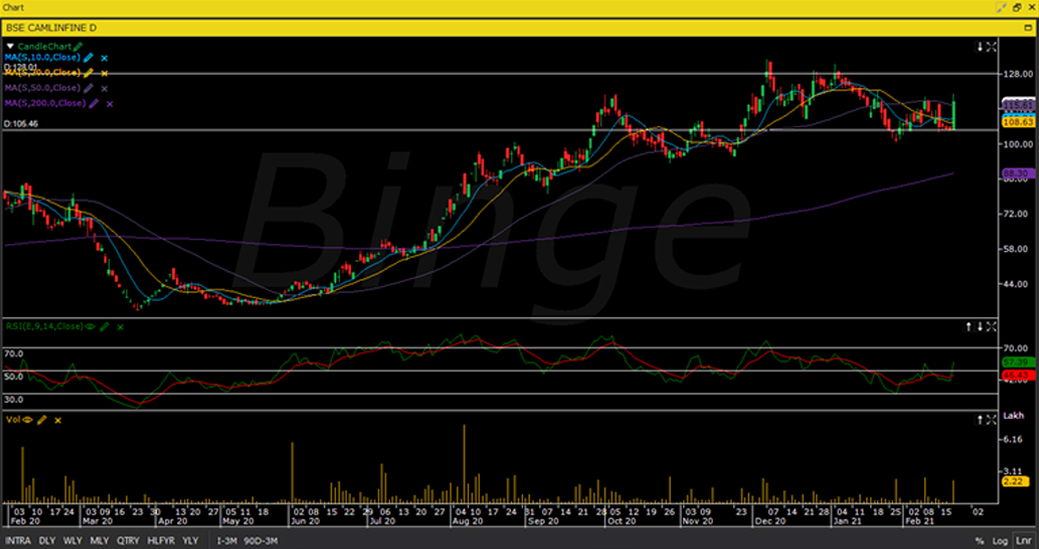Click the BSE CAMLINFINE D title
Image resolution: width=1039 pixels, height=549 pixels.
[x=52, y=28]
